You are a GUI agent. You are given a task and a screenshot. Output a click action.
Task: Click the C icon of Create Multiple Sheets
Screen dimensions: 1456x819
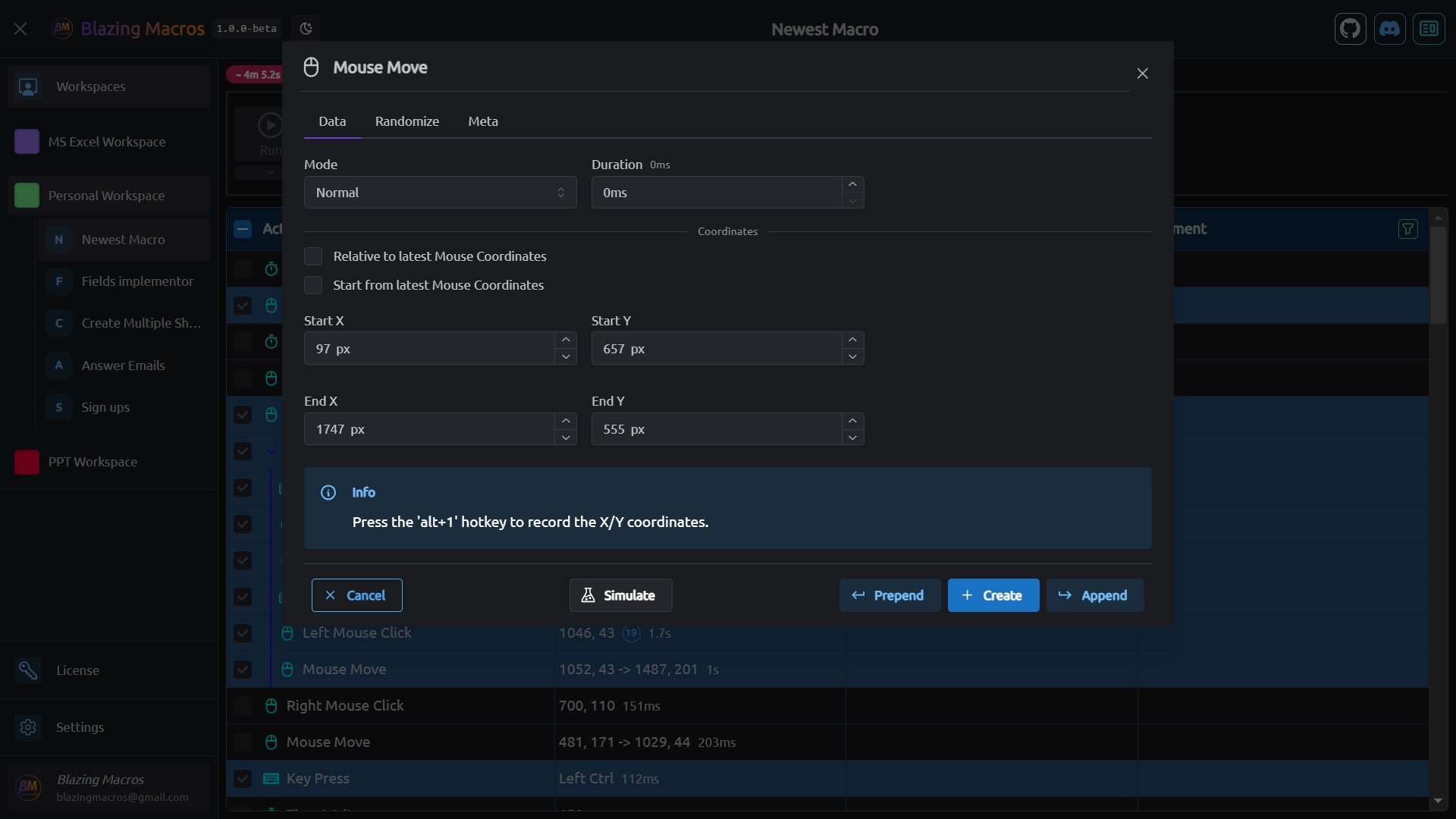59,323
